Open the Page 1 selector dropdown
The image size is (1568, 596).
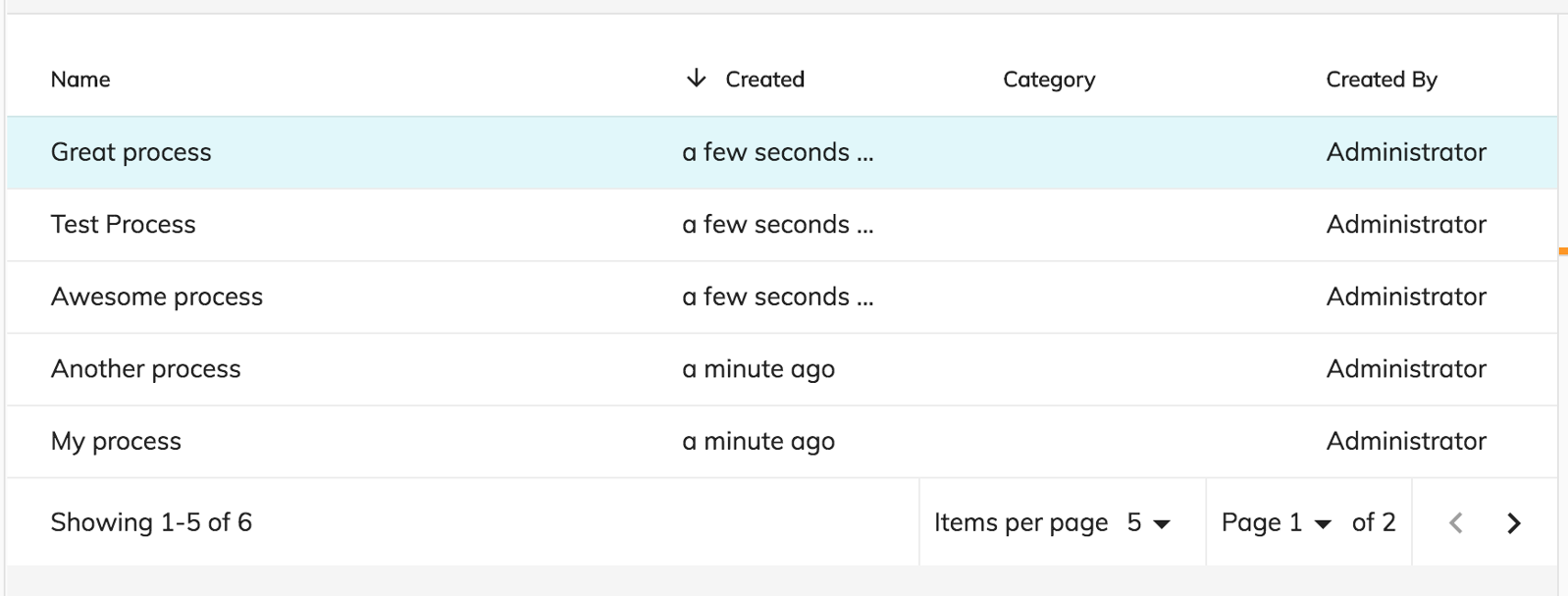tap(1277, 522)
